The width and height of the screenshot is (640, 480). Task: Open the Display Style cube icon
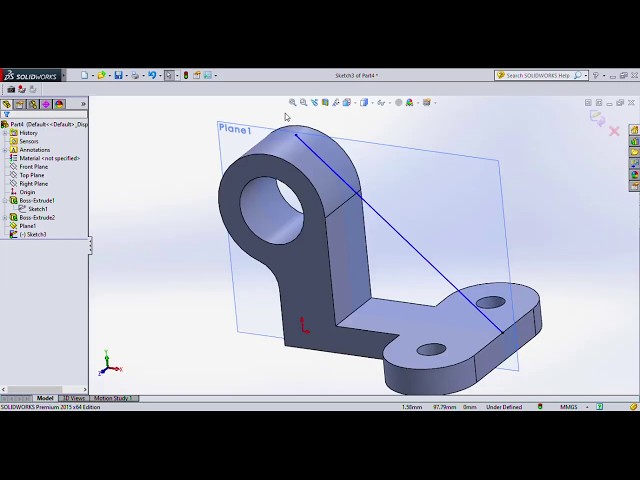coord(364,102)
